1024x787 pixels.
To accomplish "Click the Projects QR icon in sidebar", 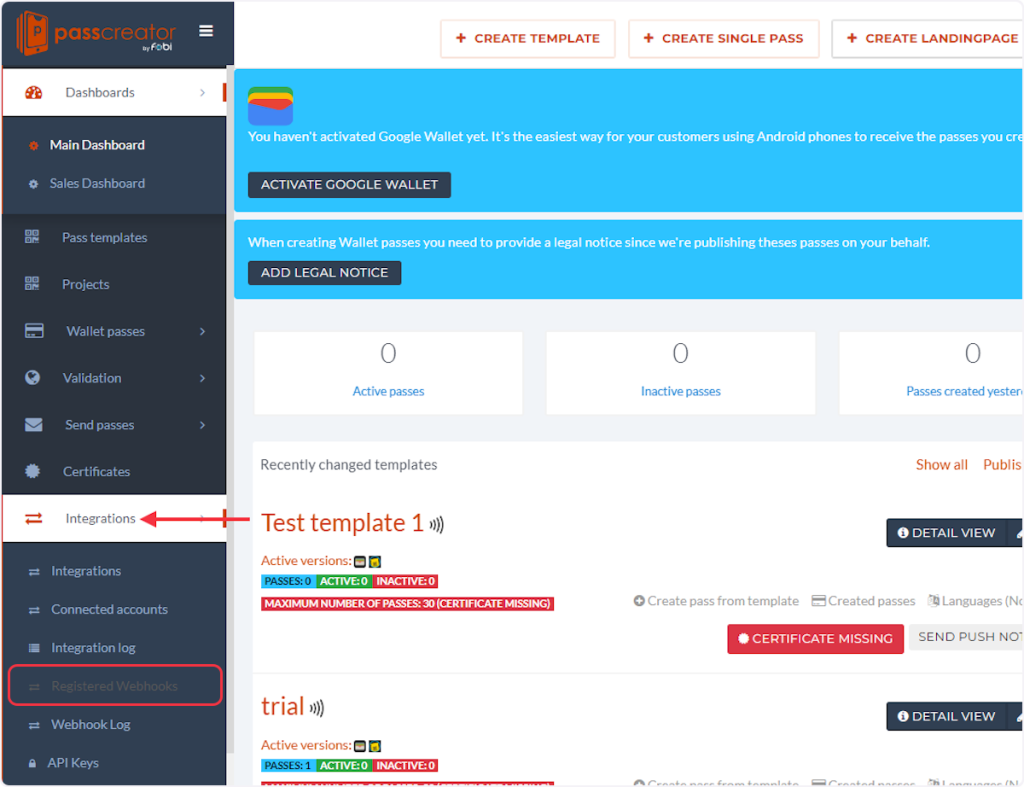I will pyautogui.click(x=33, y=284).
